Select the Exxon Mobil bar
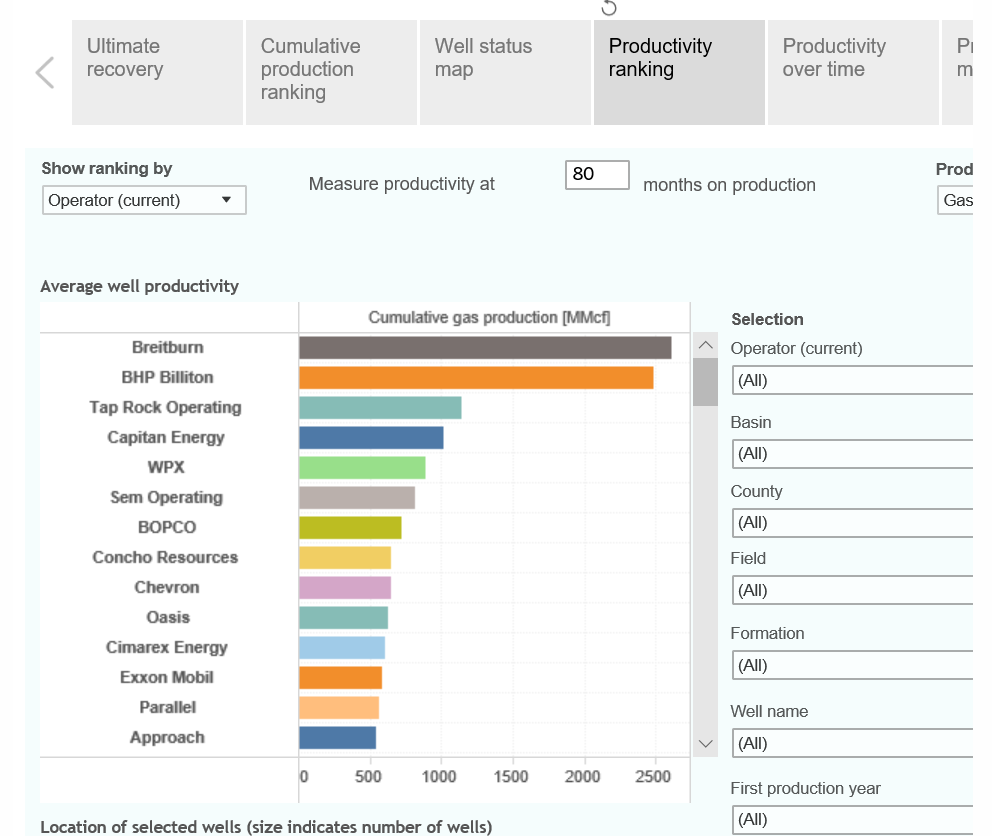 340,678
